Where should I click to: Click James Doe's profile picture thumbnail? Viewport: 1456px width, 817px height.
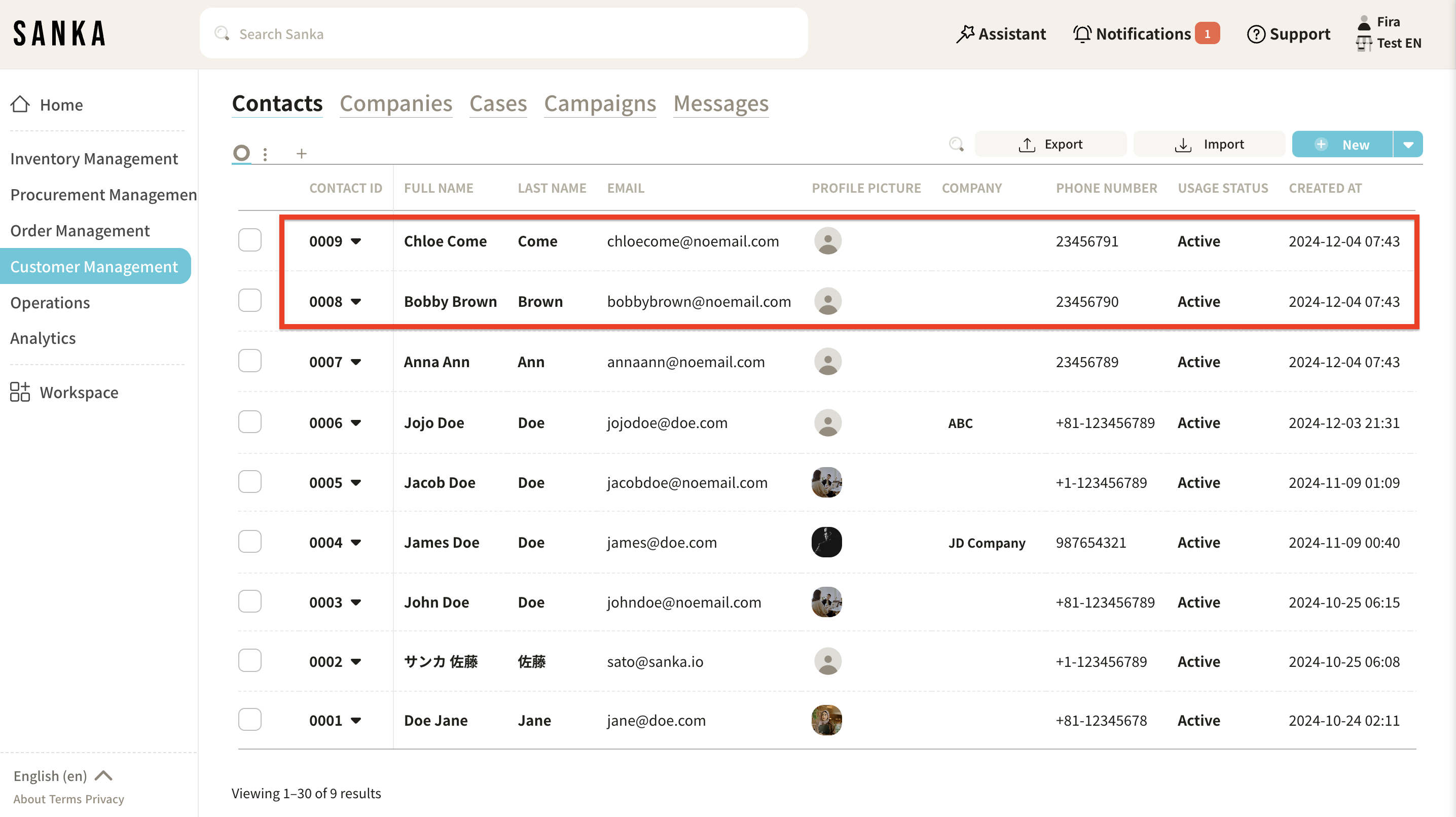click(x=826, y=542)
